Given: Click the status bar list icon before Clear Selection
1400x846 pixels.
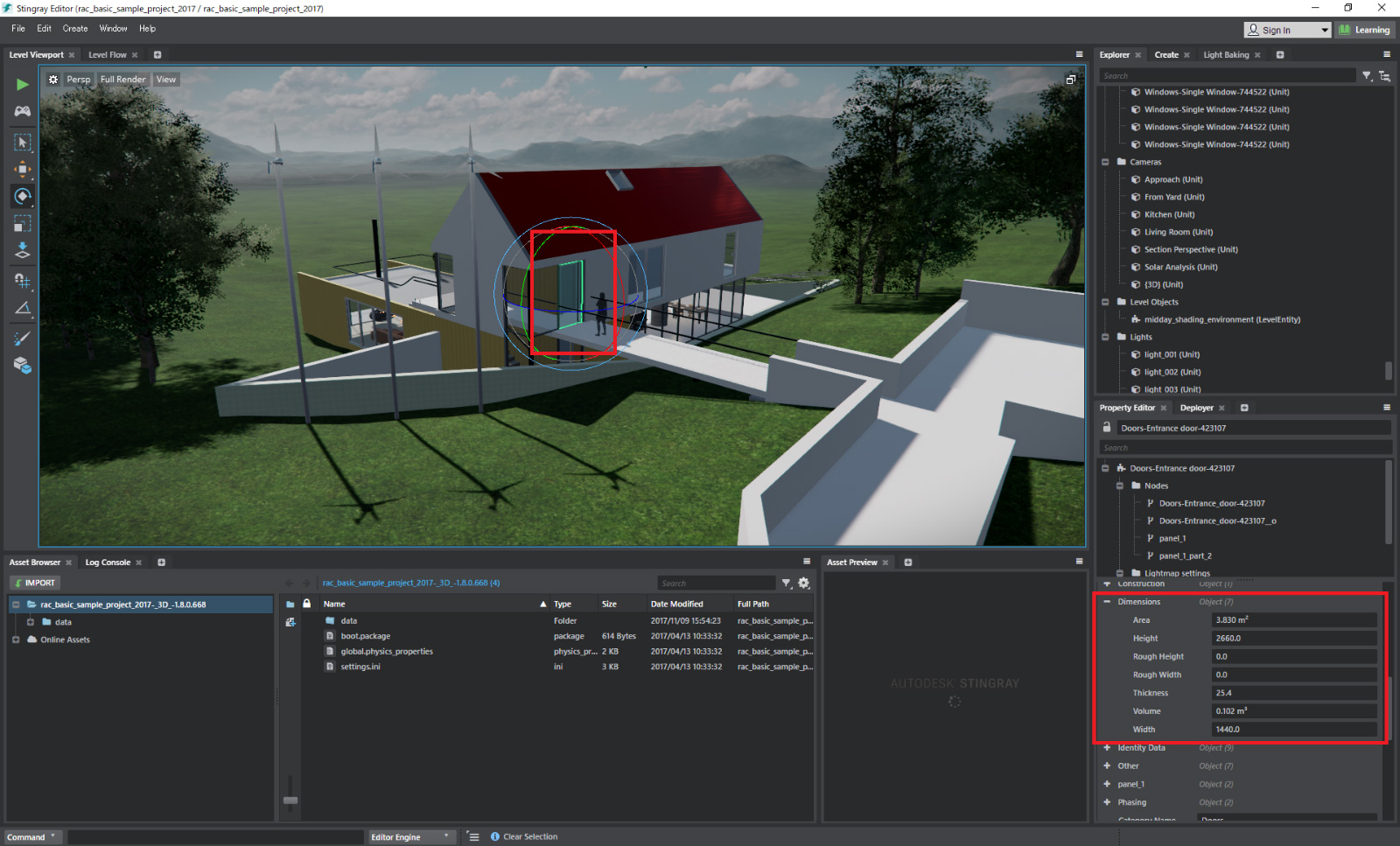Looking at the screenshot, I should (473, 836).
